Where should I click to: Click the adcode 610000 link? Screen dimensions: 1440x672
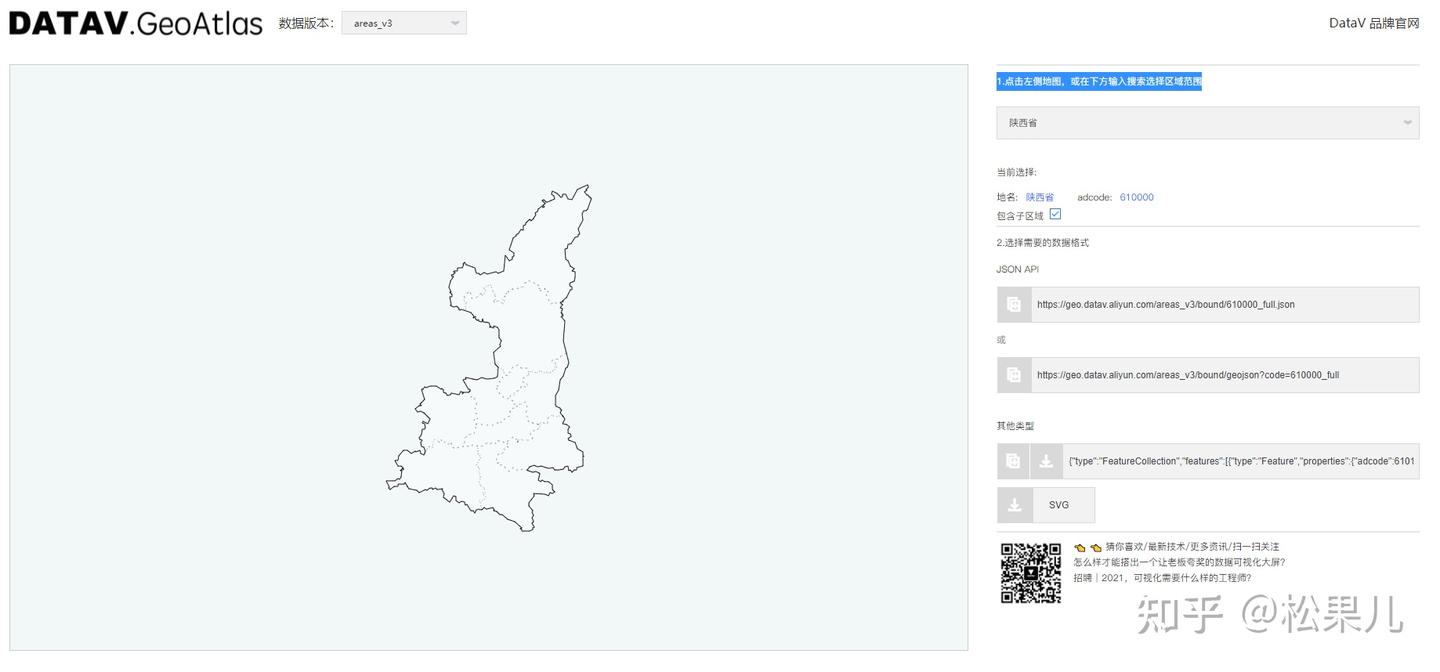click(x=1136, y=197)
